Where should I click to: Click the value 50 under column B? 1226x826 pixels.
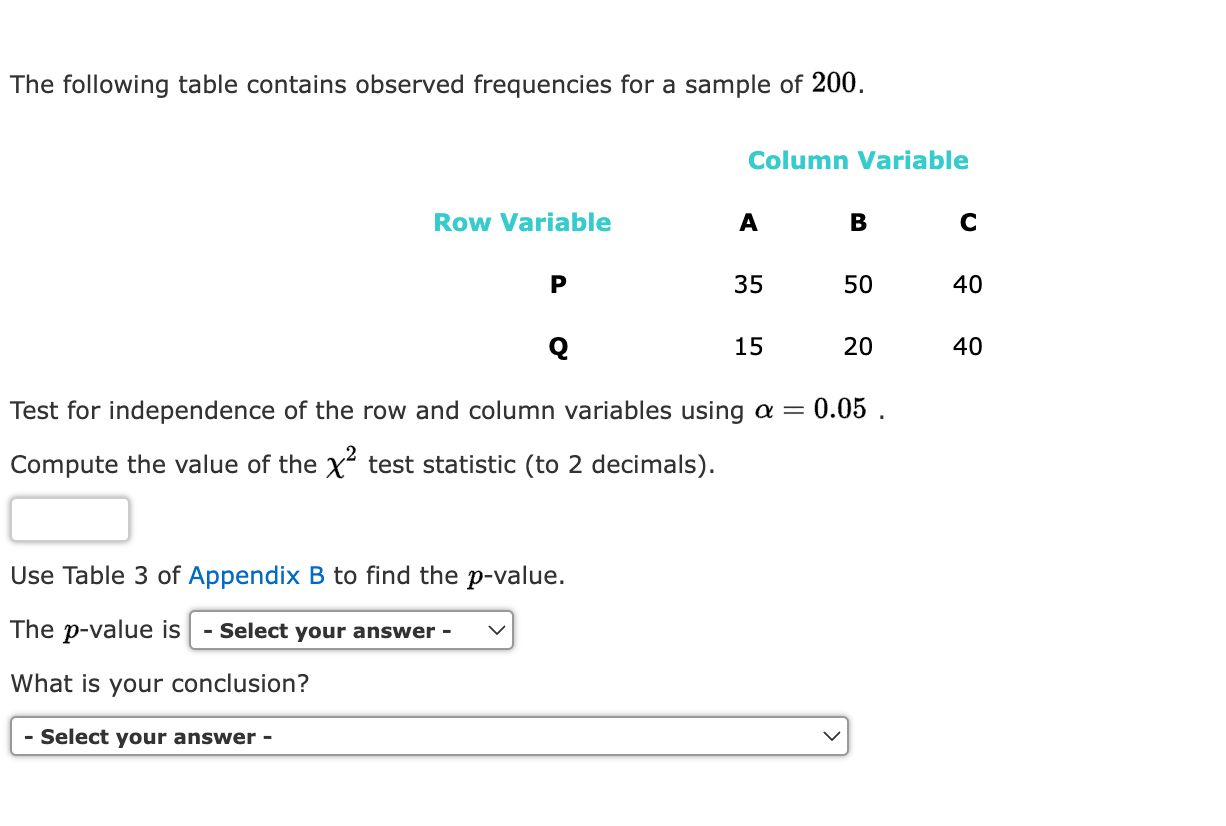[x=858, y=284]
